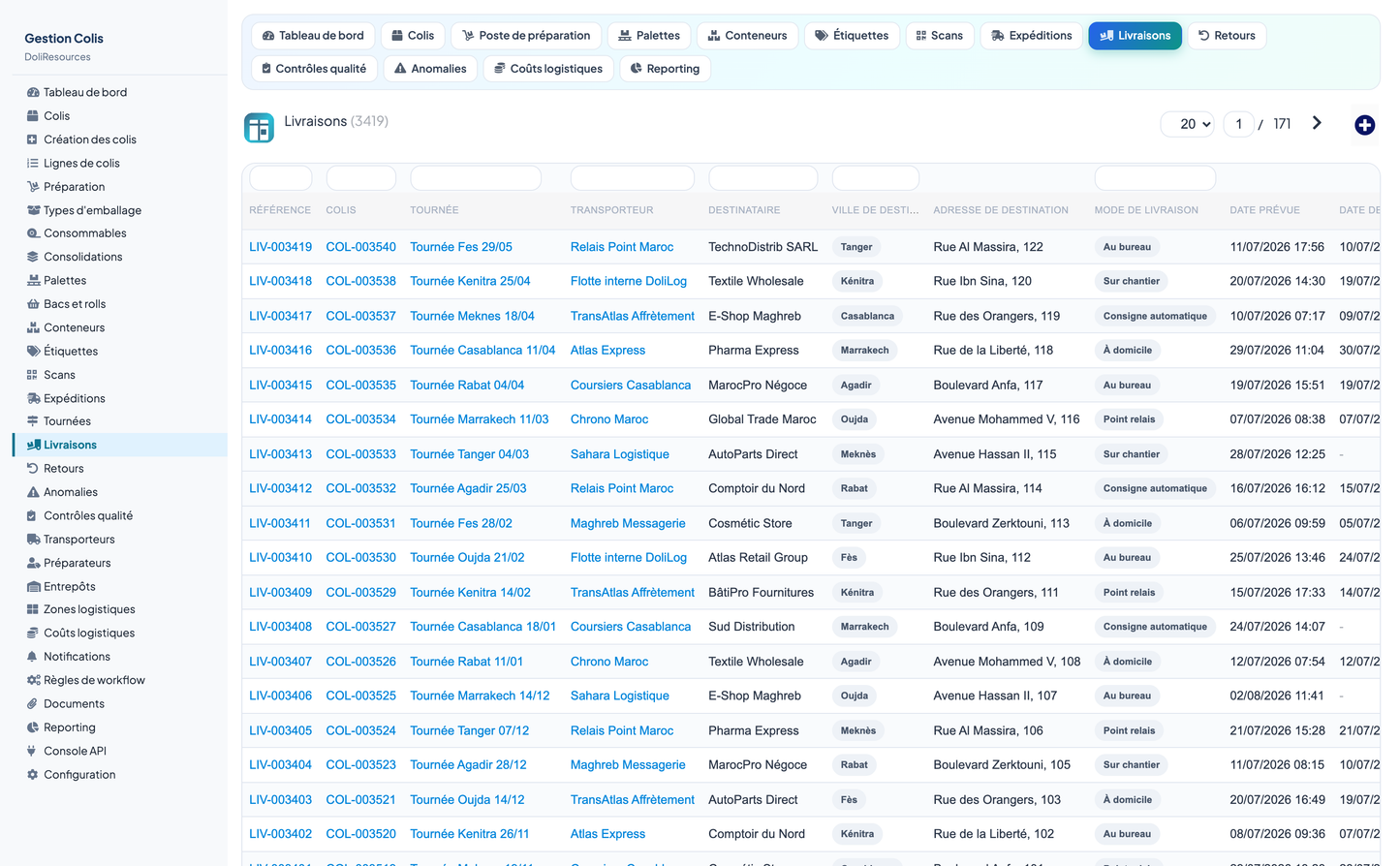Image resolution: width=1400 pixels, height=866 pixels.
Task: Open the Poste de préparation tab
Action: [526, 36]
